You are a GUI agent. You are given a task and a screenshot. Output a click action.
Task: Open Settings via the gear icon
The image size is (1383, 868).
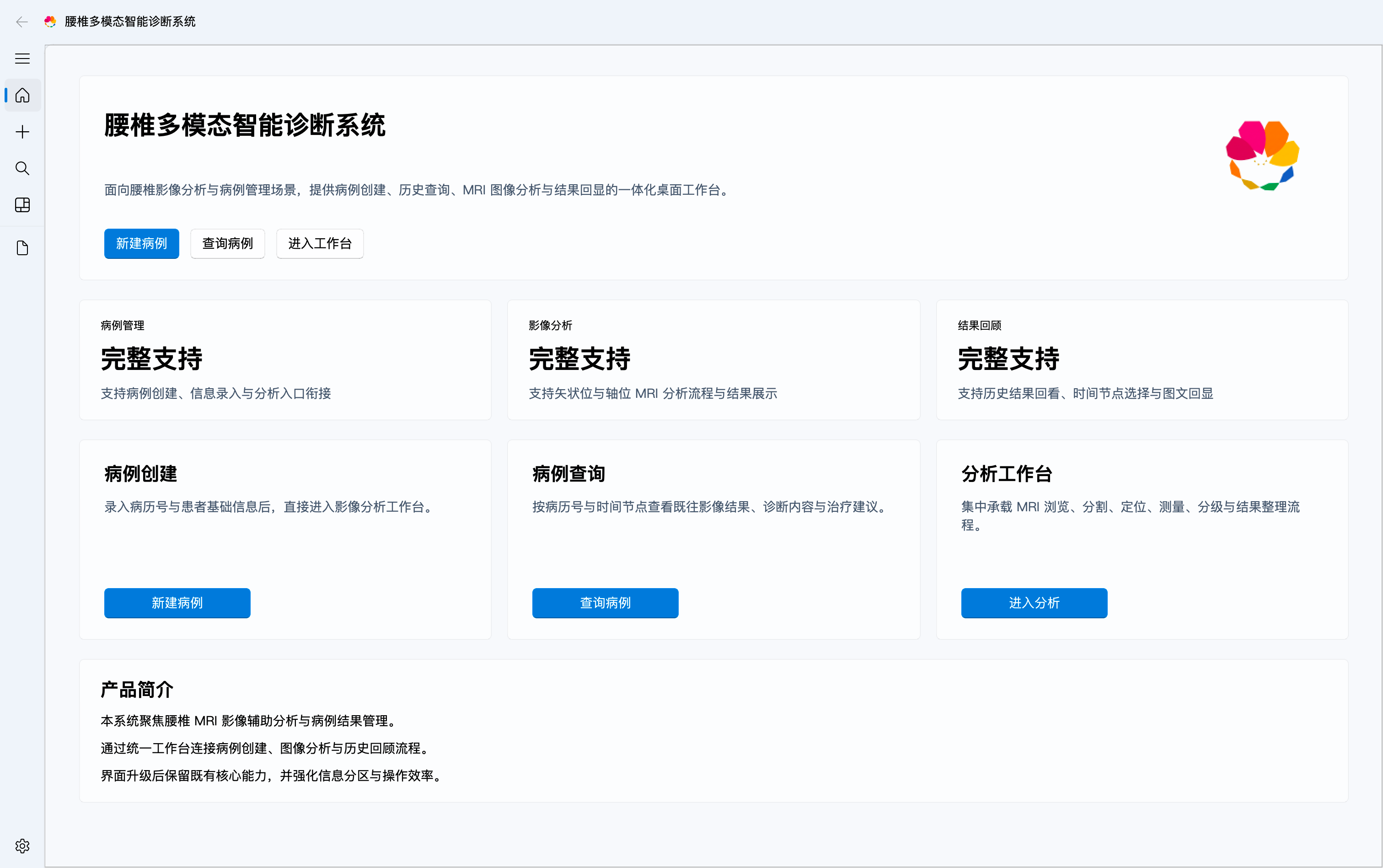(22, 846)
